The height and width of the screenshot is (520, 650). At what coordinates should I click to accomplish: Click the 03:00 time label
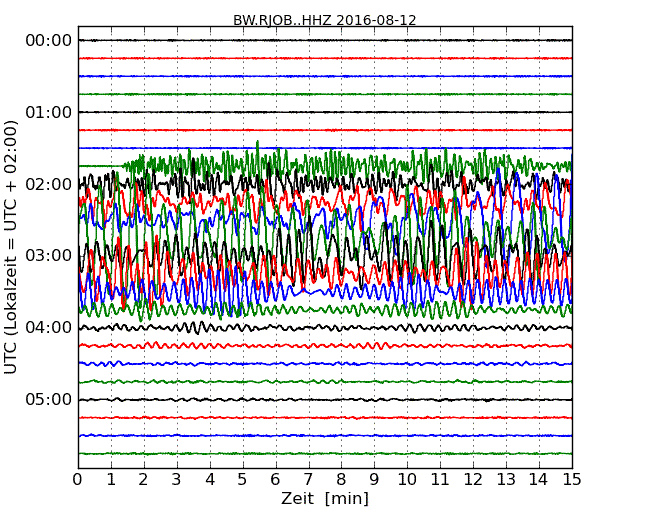click(49, 255)
